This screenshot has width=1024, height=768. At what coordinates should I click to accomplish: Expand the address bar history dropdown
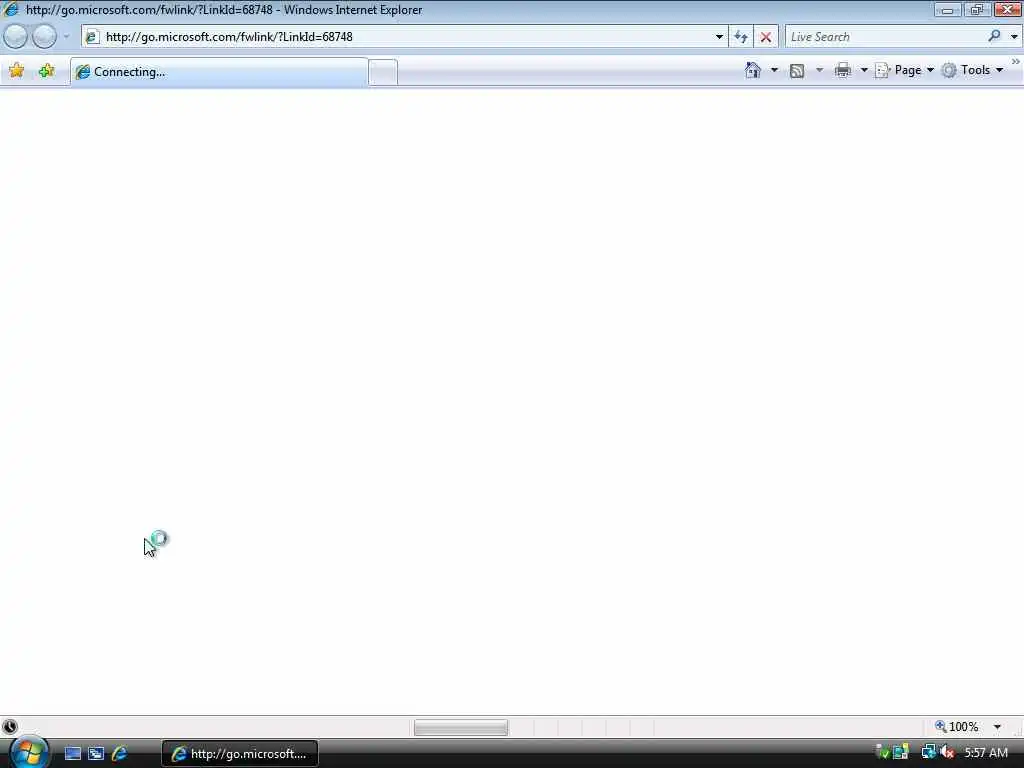(719, 37)
